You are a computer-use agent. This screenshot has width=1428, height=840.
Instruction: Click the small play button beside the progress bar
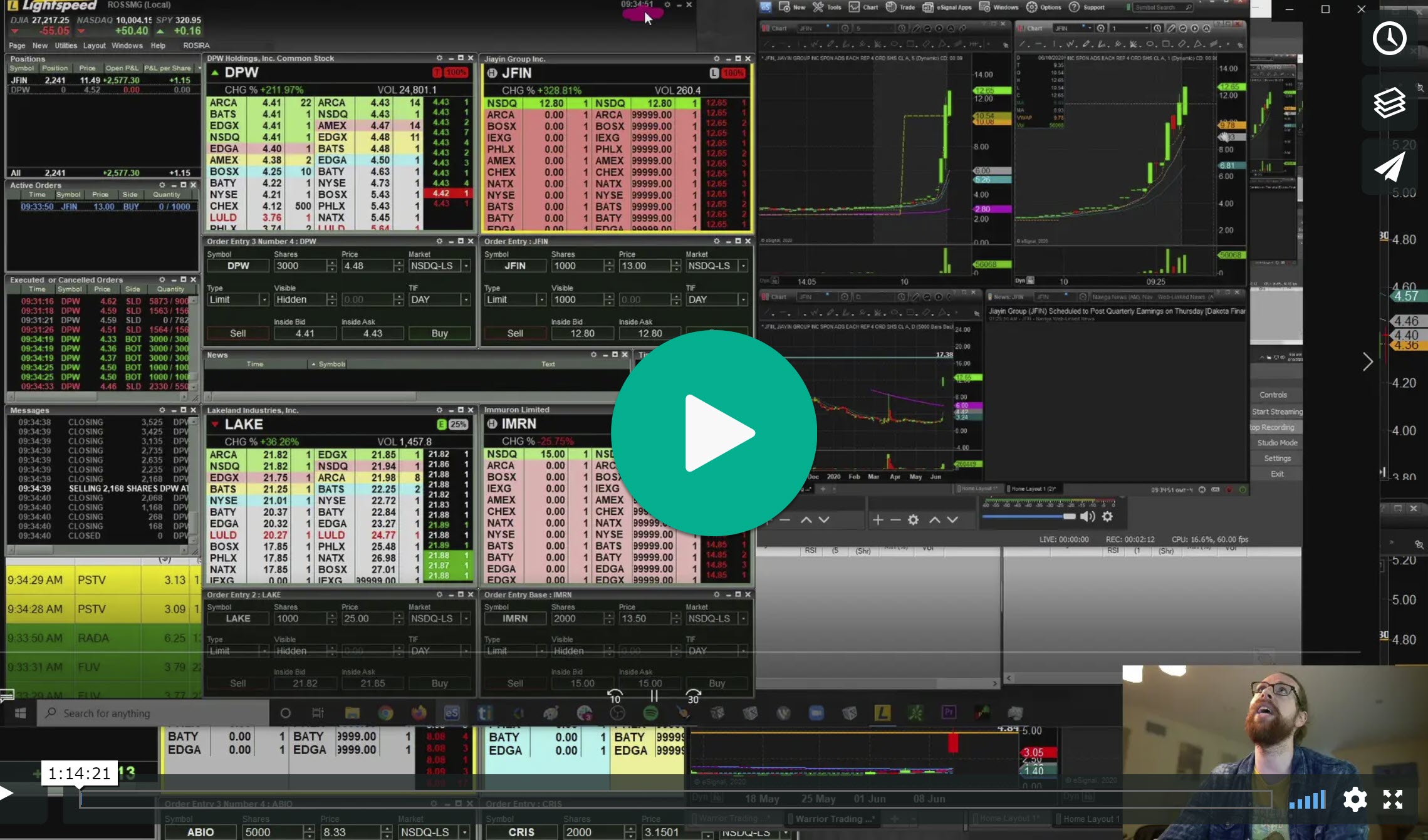8,794
